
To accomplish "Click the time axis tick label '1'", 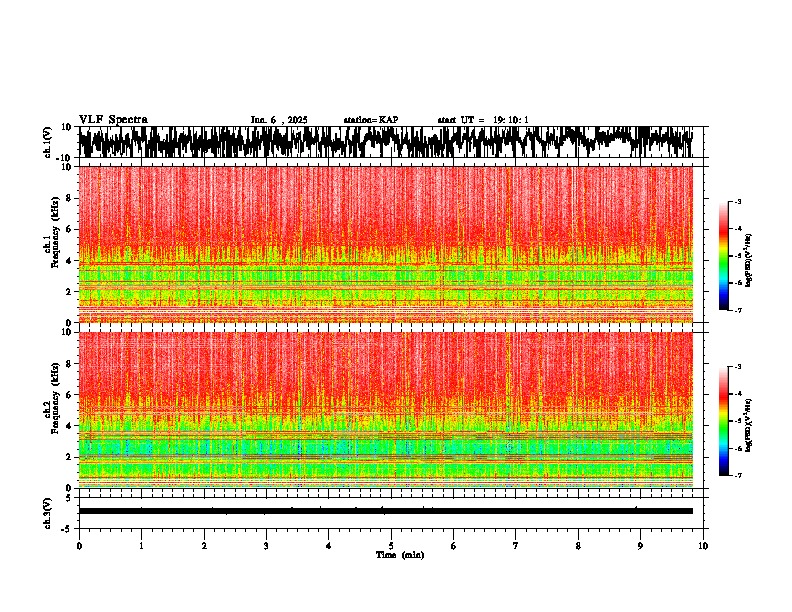I will (x=141, y=546).
